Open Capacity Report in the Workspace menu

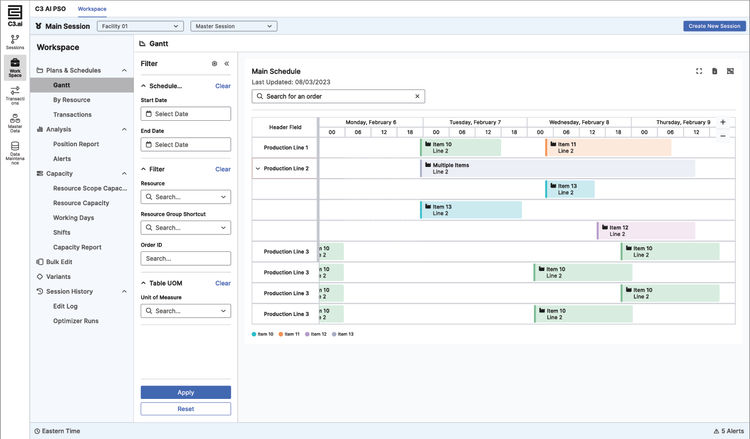click(77, 247)
